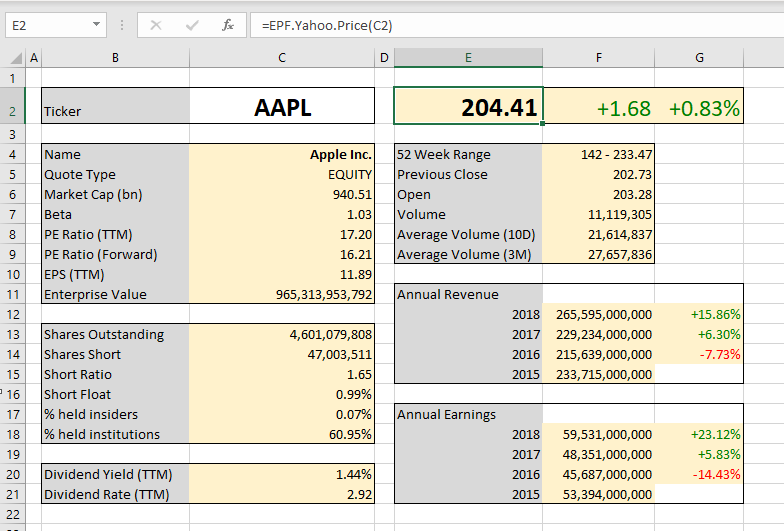Click earnings growth +23.12% cell

699,434
